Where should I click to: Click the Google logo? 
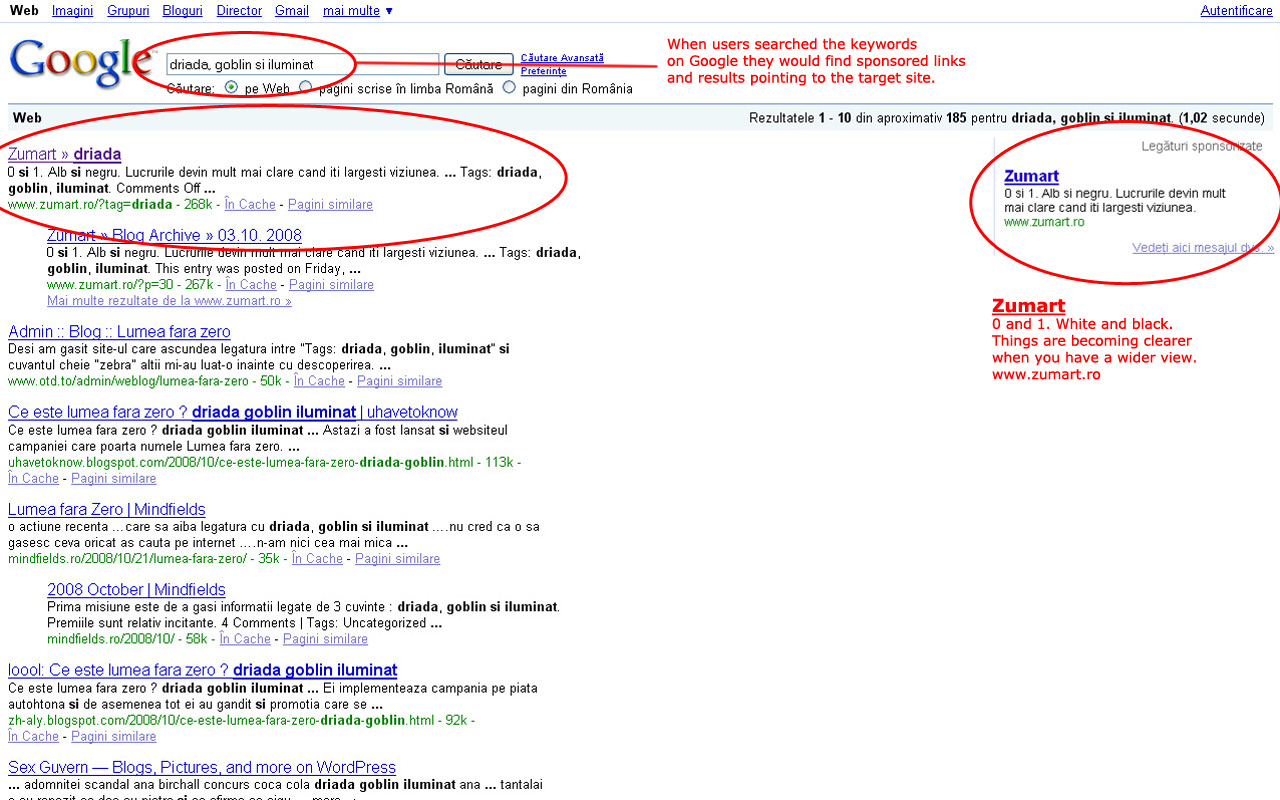(x=81, y=64)
